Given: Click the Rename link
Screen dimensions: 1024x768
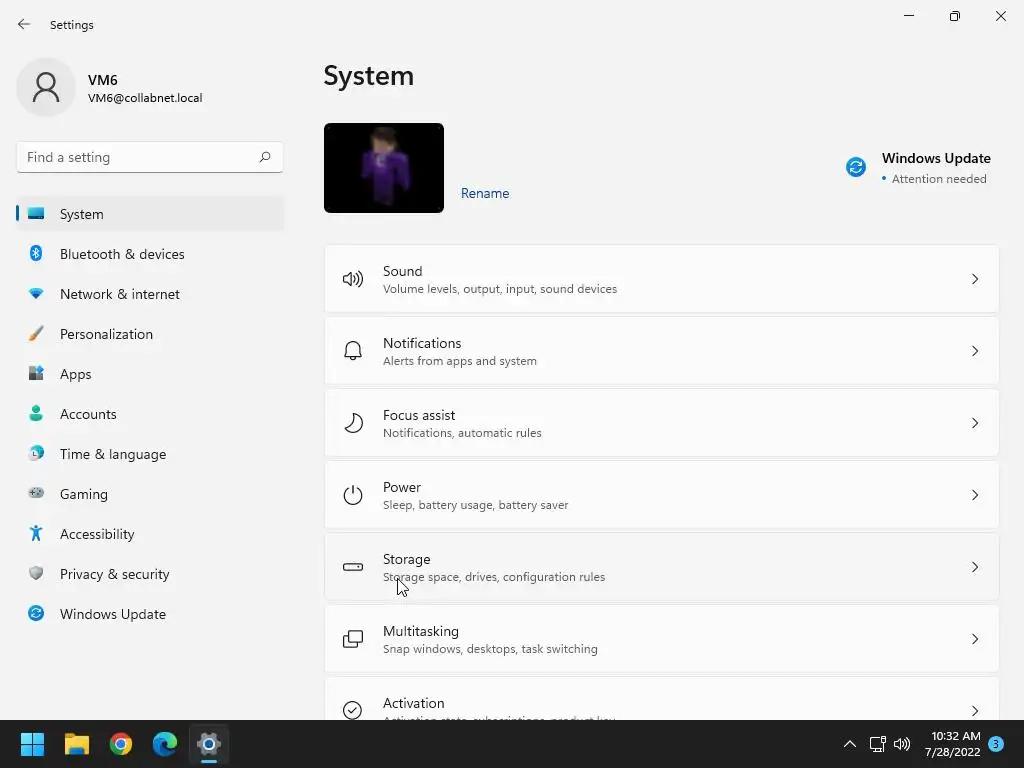Looking at the screenshot, I should 485,193.
